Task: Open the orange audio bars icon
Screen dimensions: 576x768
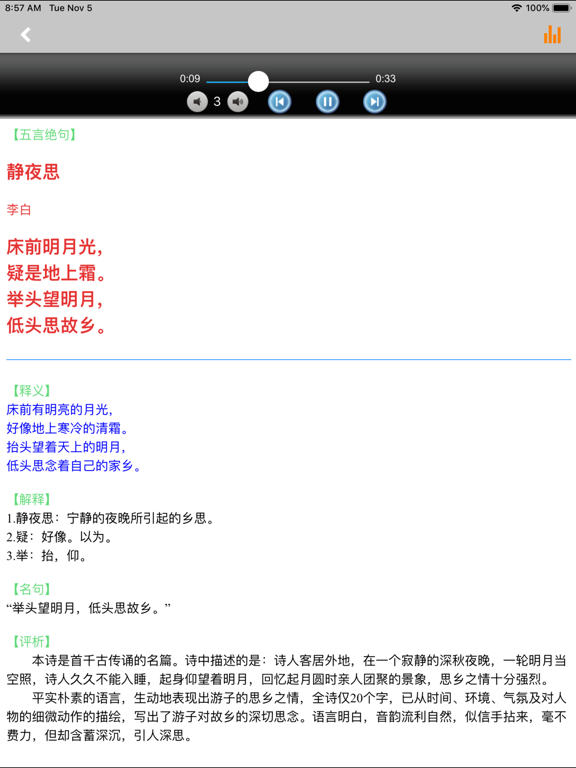Action: tap(552, 34)
